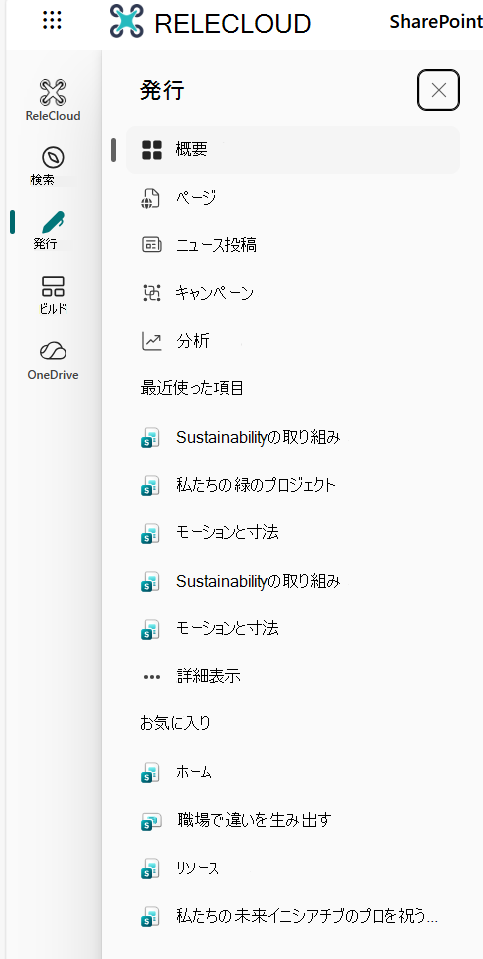Open 私たちの緑のプロジェクト recent item
Viewport: 483px width, 959px height.
[293, 485]
